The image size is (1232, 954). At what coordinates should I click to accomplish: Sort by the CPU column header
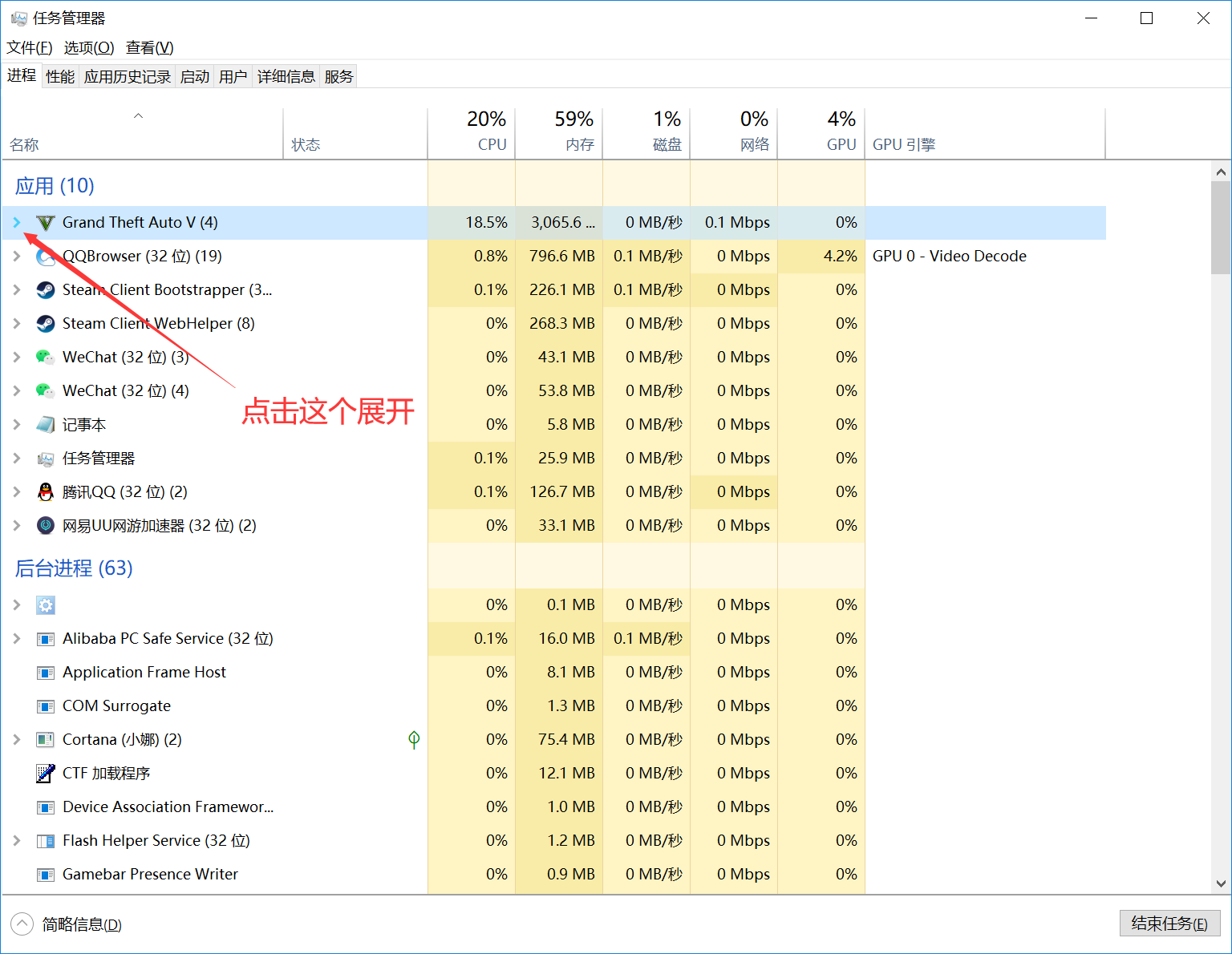pos(472,133)
